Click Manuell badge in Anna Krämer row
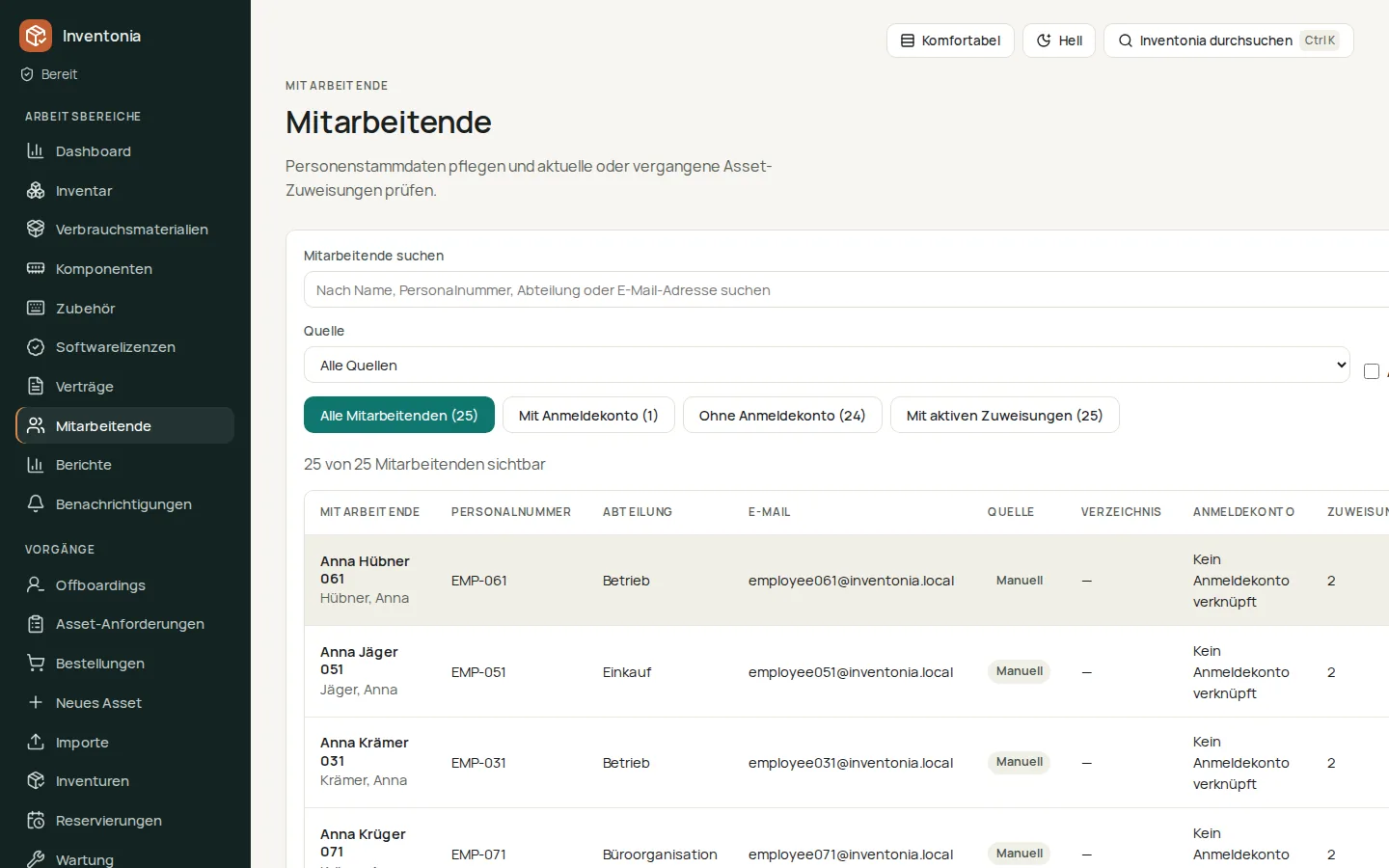The width and height of the screenshot is (1389, 868). pyautogui.click(x=1020, y=762)
